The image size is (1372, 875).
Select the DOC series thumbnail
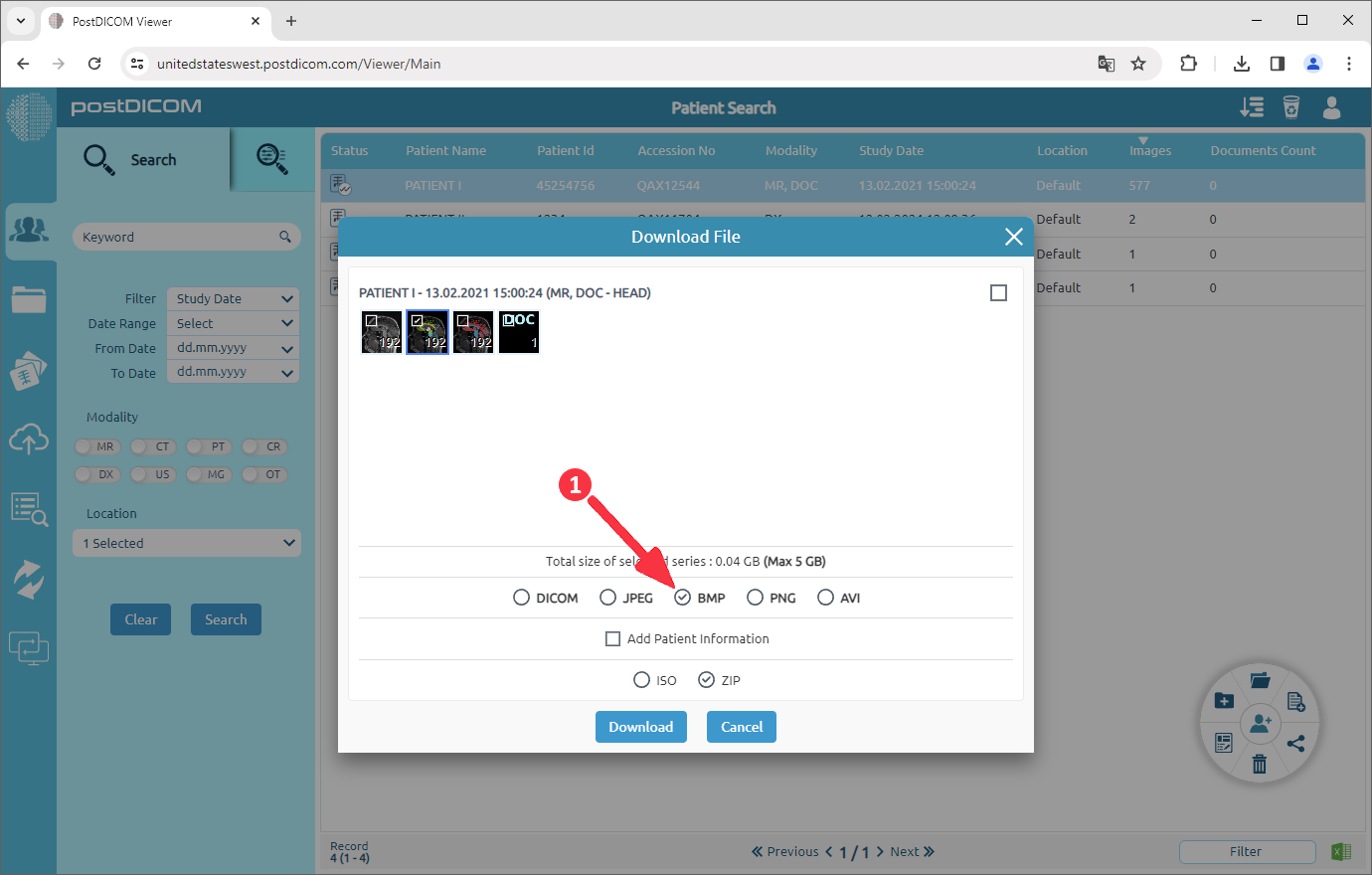coord(518,331)
